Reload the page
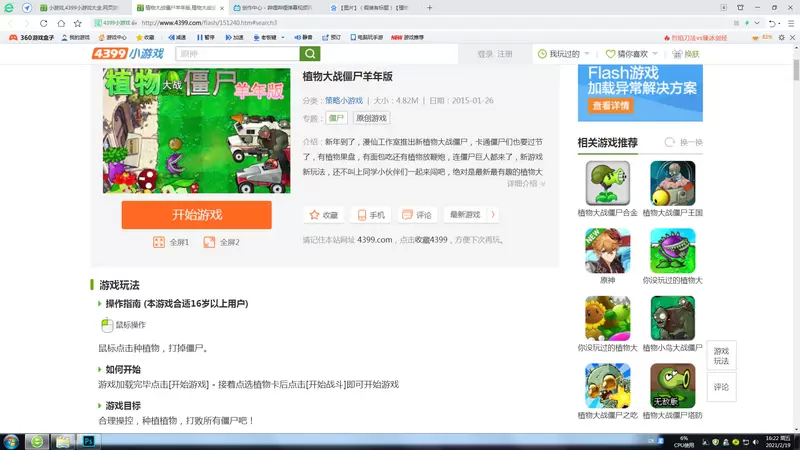 click(x=43, y=23)
